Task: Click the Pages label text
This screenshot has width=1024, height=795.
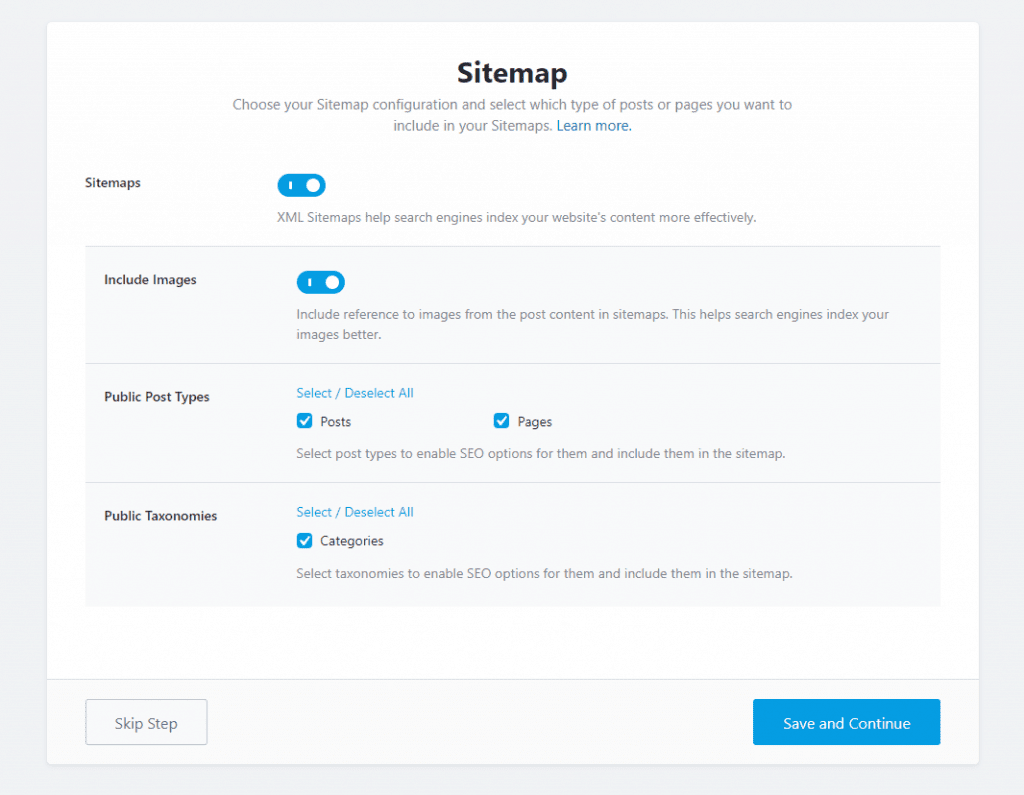Action: 535,422
